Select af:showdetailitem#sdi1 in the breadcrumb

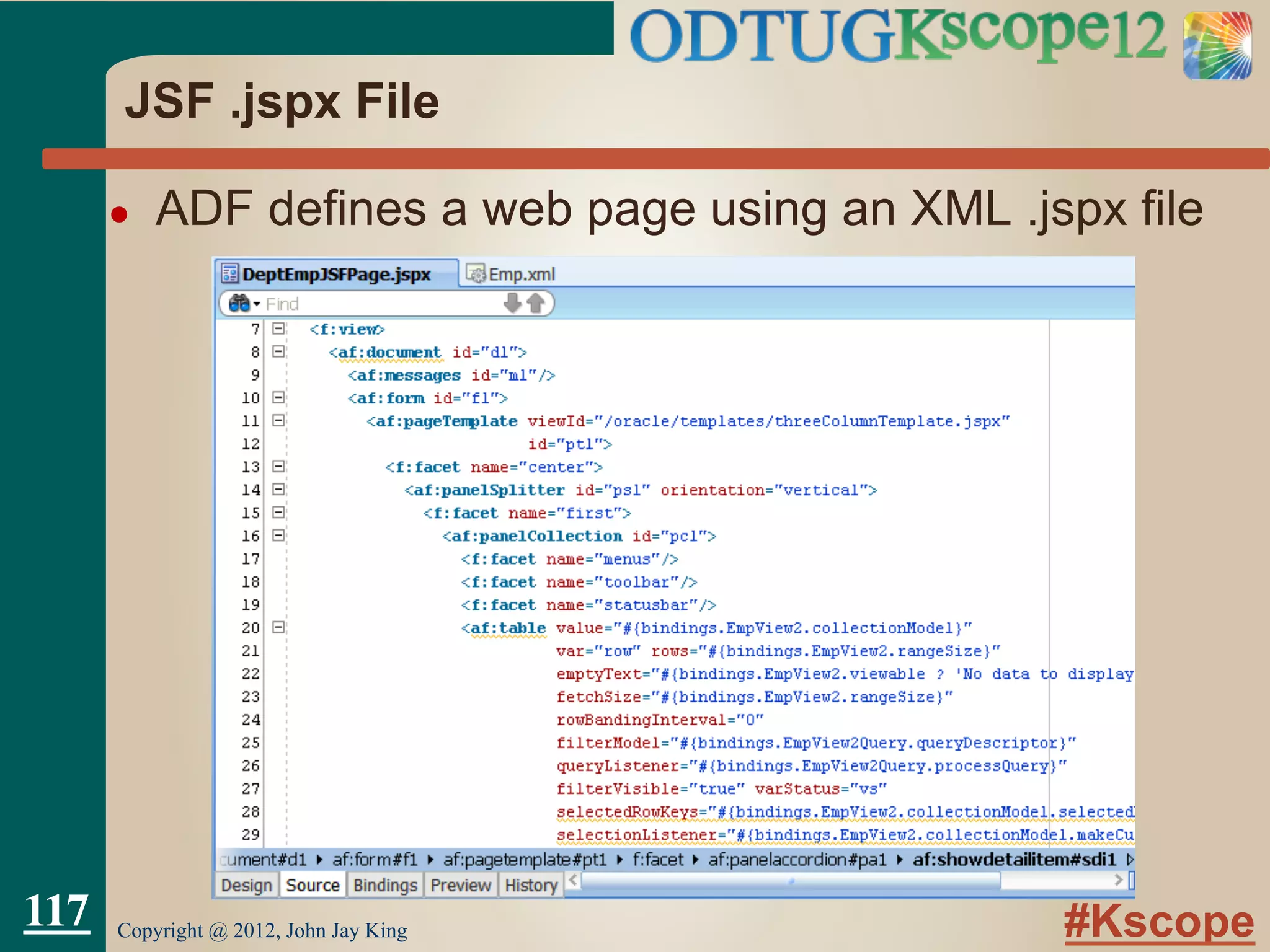click(x=1014, y=860)
